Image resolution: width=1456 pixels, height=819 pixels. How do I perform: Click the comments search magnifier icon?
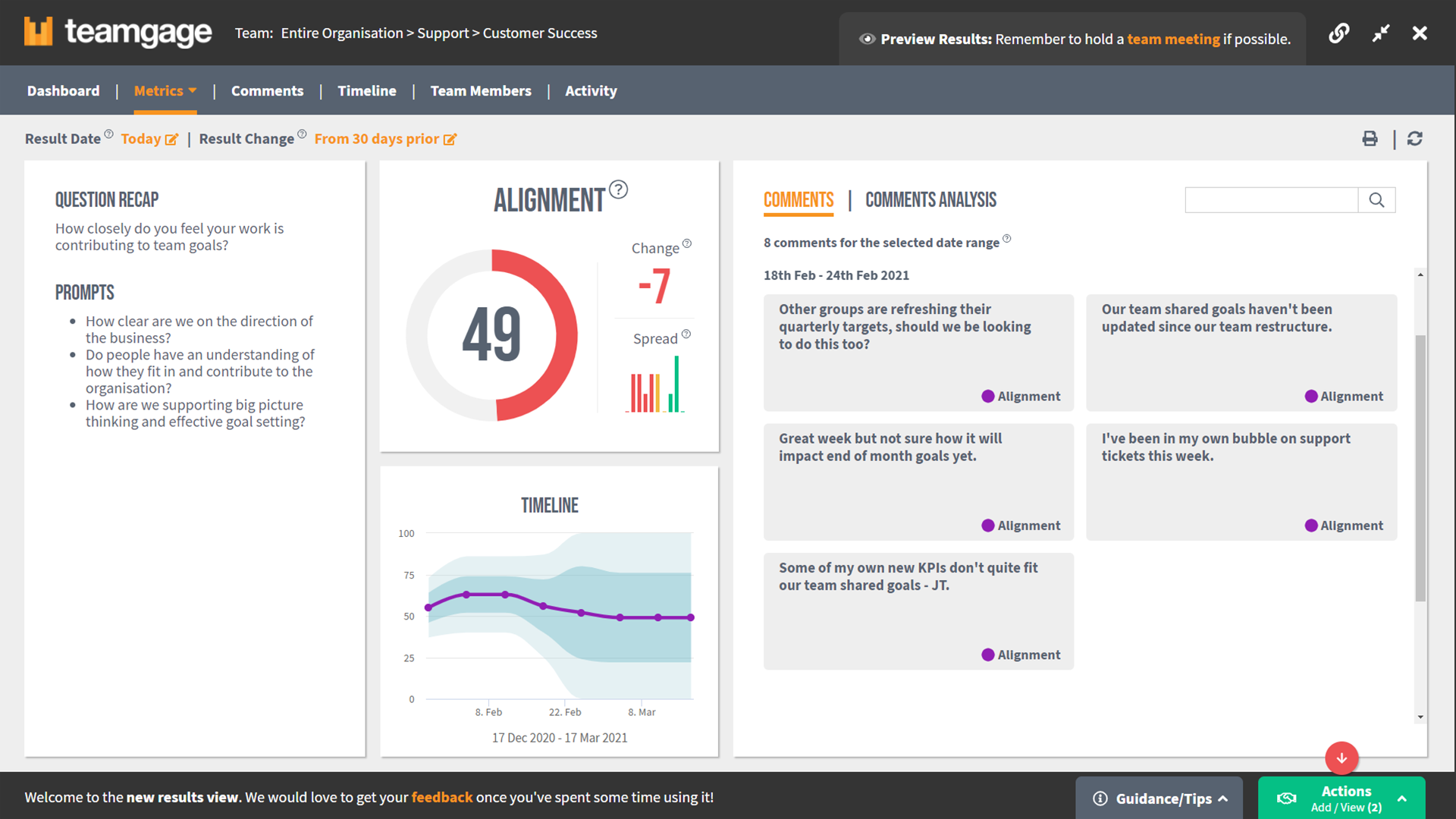[1376, 200]
